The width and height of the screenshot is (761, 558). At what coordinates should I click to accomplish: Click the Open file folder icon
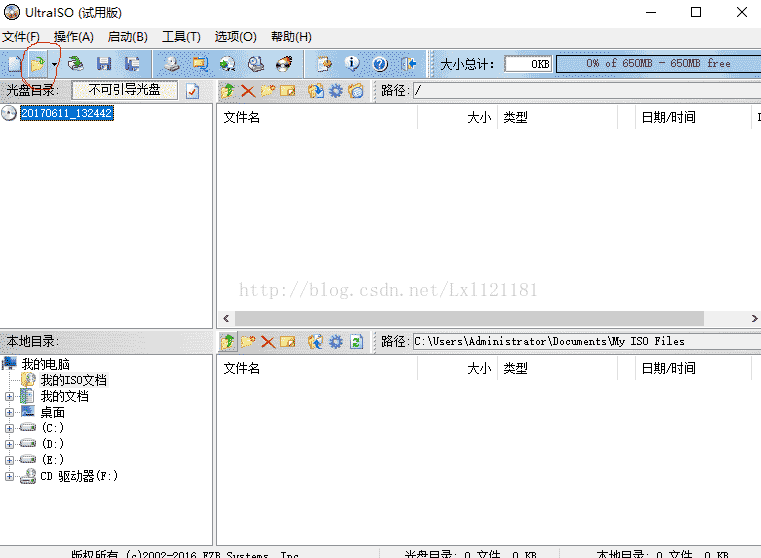point(37,64)
